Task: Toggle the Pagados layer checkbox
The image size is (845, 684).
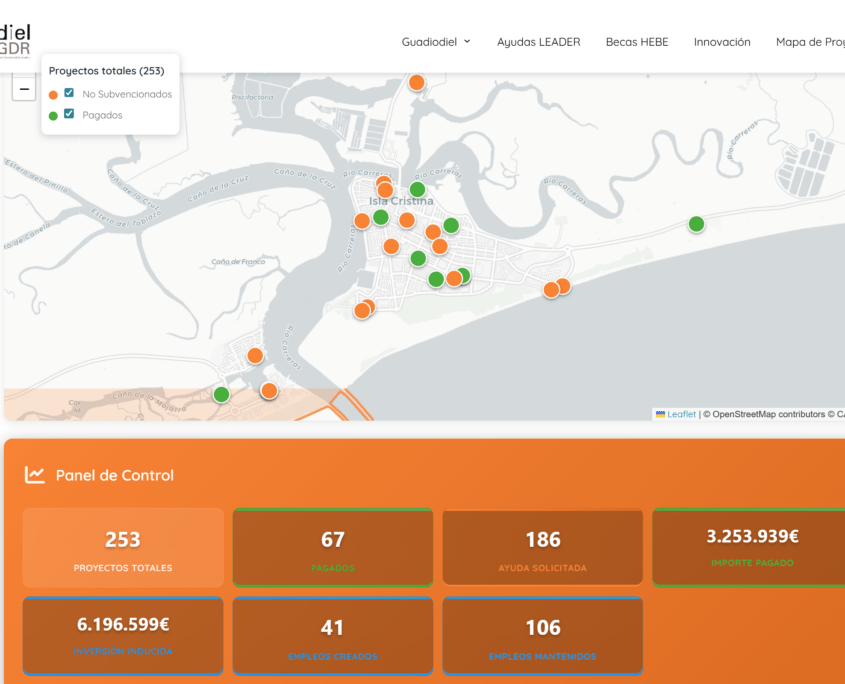Action: click(x=69, y=114)
